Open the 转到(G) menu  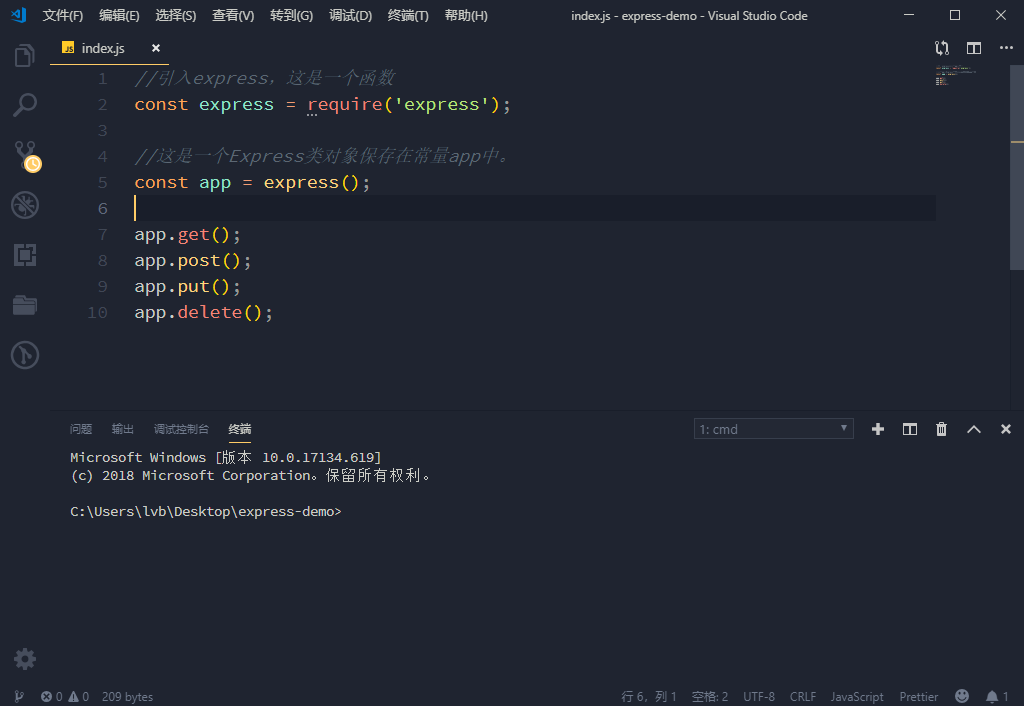click(291, 16)
